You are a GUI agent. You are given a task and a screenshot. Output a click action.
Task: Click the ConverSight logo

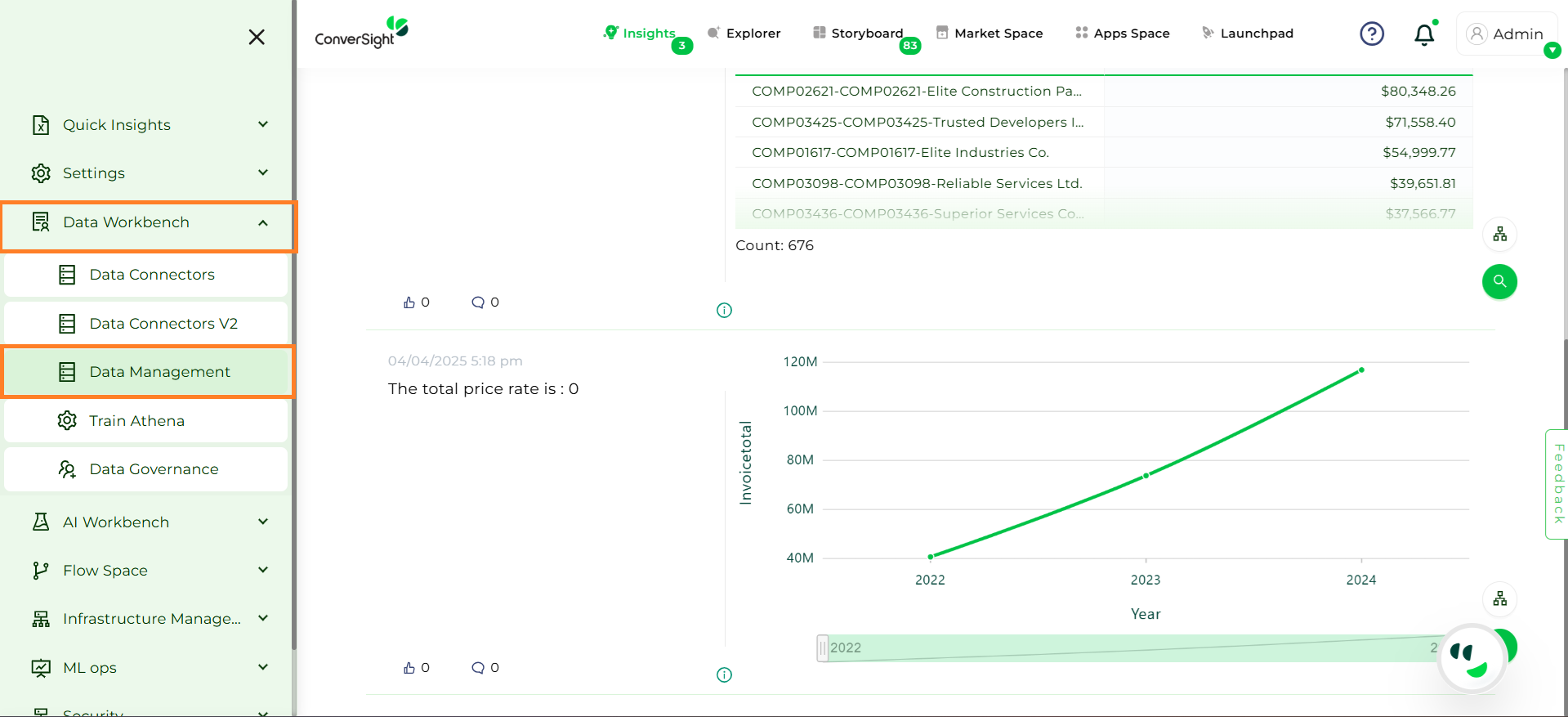tap(361, 33)
